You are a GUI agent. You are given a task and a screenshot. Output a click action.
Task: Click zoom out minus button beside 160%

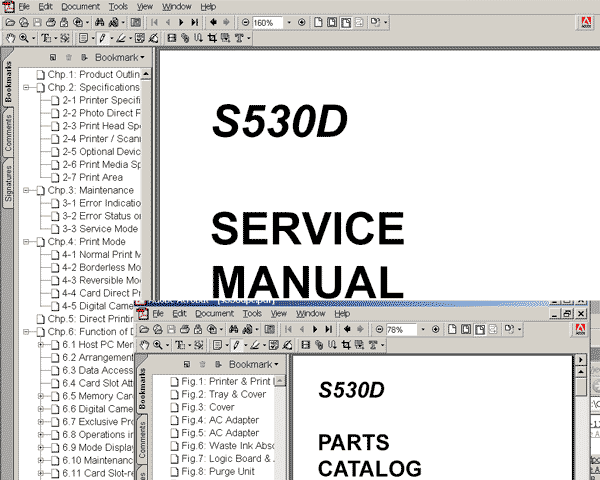246,23
